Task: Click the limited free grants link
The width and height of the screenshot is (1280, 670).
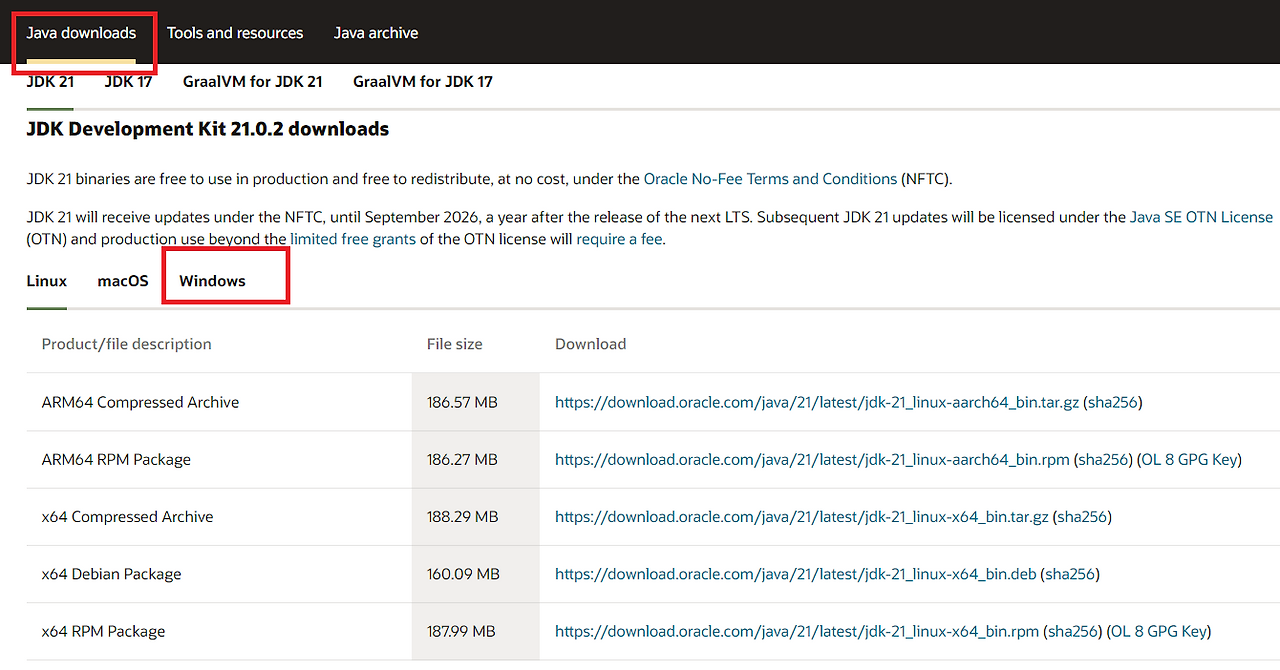Action: click(x=353, y=239)
